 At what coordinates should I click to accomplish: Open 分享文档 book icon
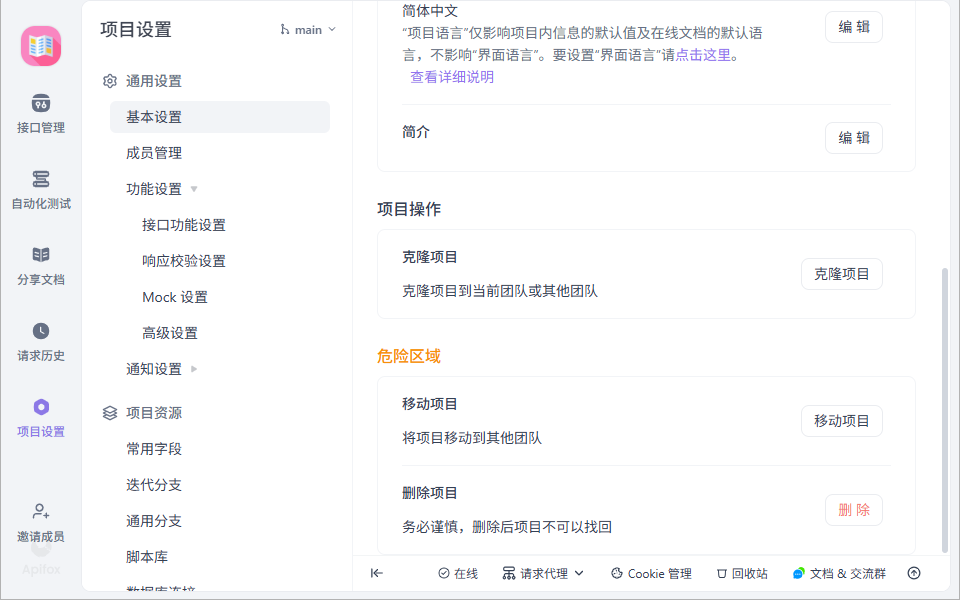(41, 255)
